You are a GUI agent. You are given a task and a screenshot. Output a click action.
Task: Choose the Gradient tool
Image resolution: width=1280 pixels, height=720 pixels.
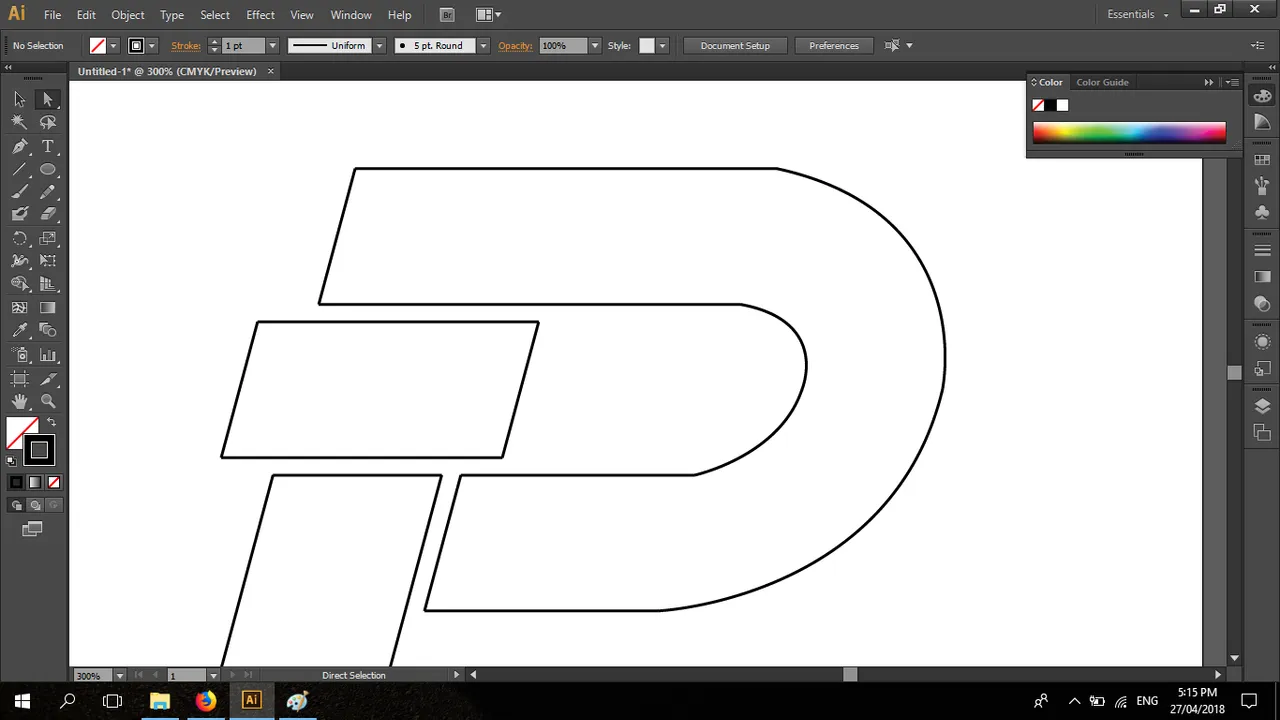click(x=47, y=308)
